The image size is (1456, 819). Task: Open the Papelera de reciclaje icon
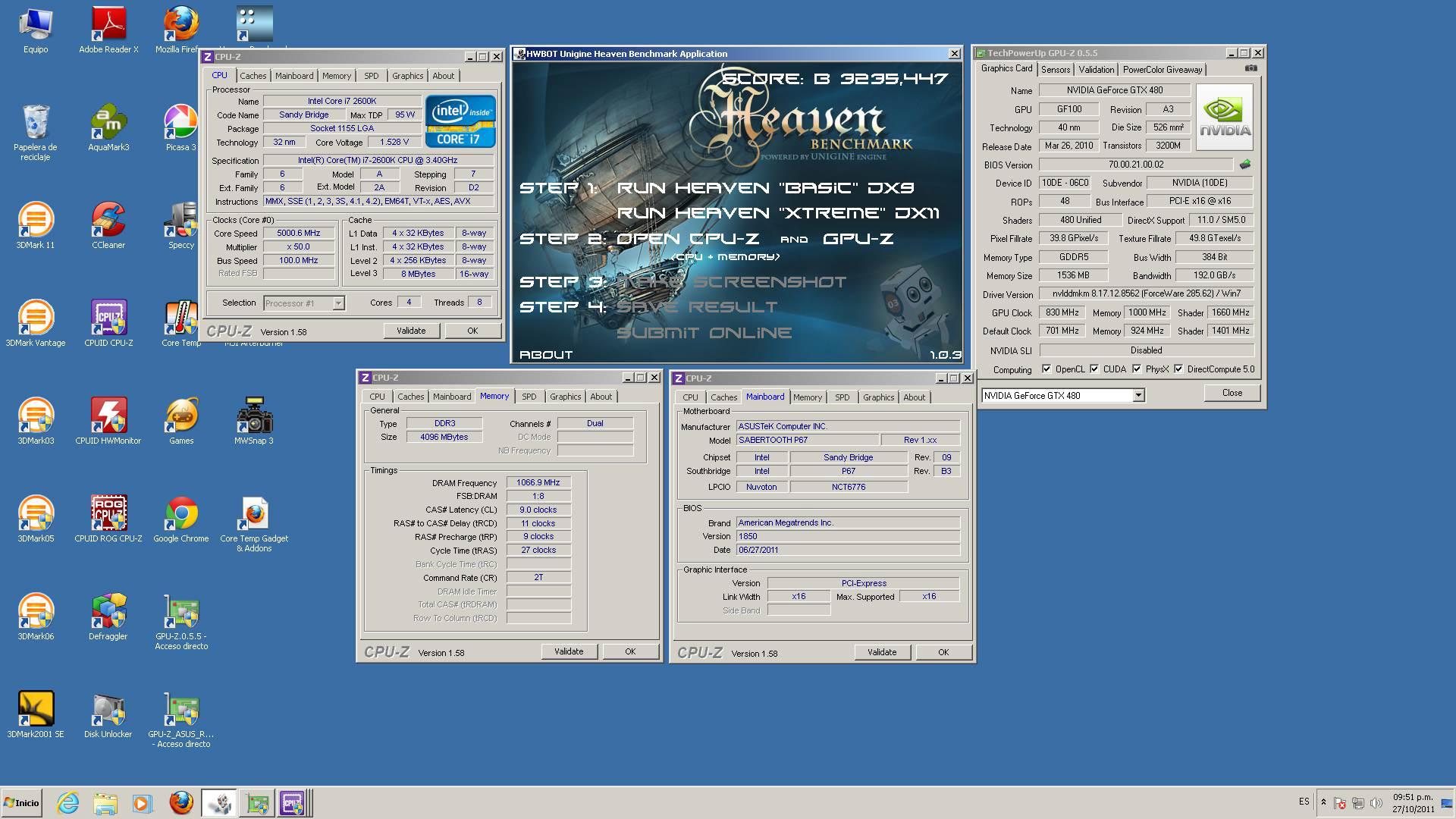point(36,133)
